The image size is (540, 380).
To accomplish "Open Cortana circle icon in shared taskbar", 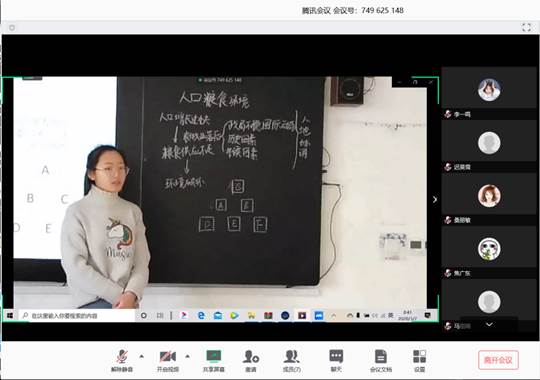I will [x=144, y=316].
